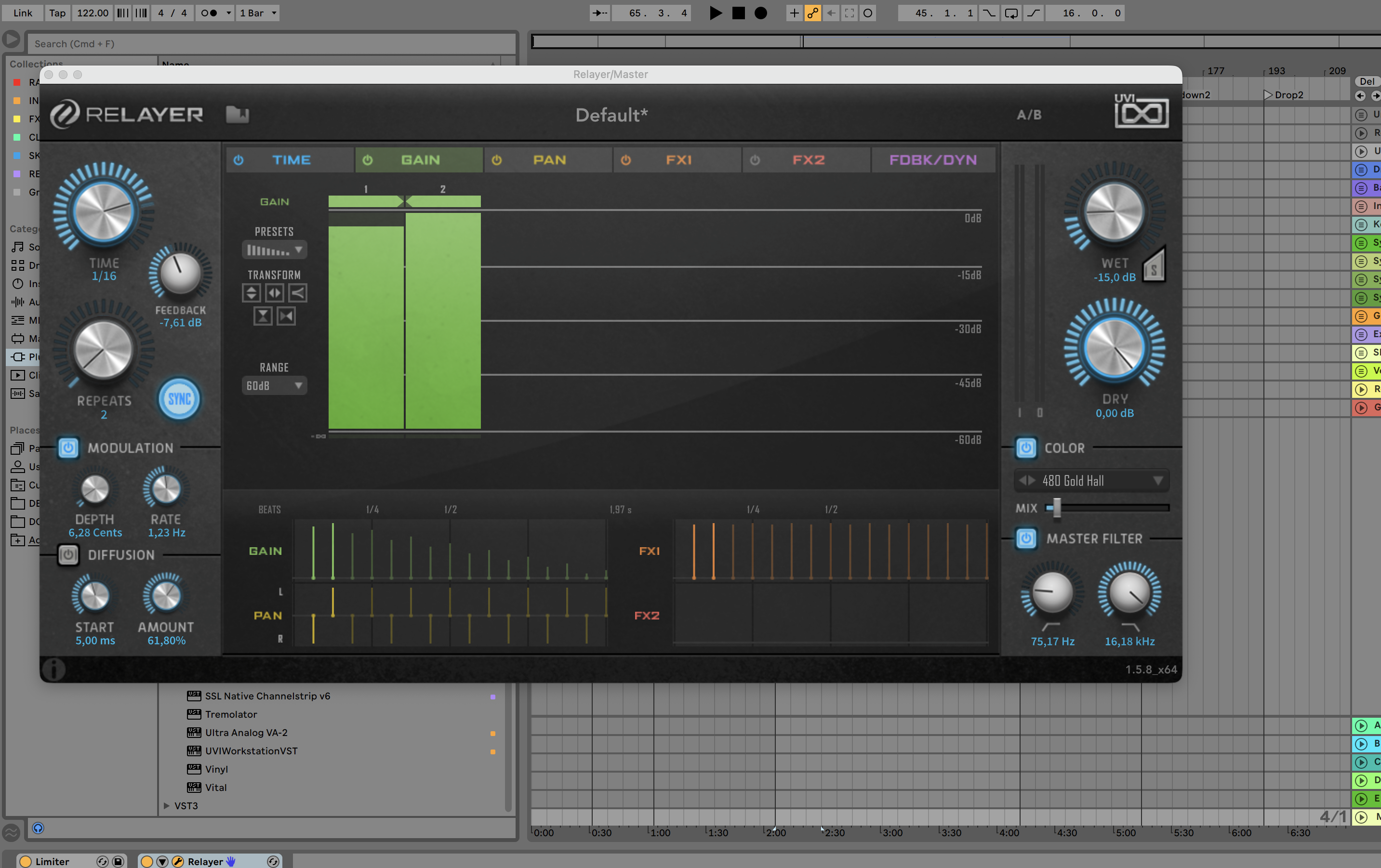
Task: Toggle DIFFUSION power button
Action: point(67,554)
